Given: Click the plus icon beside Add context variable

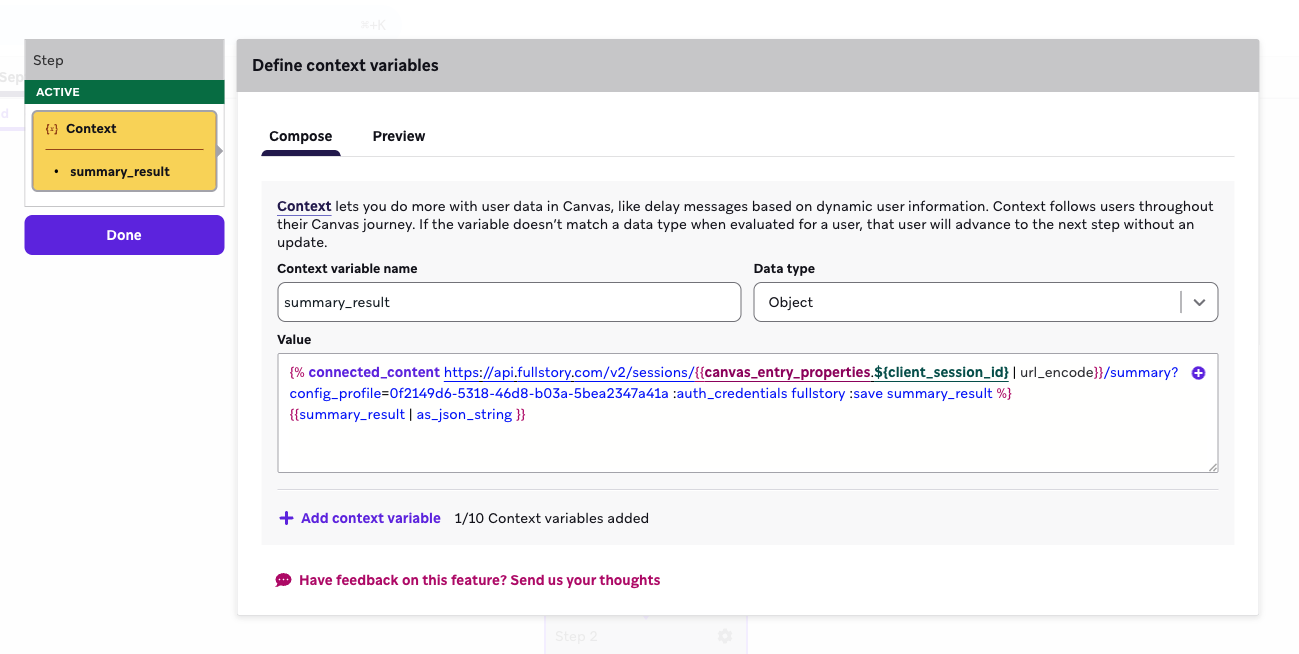Looking at the screenshot, I should point(284,517).
